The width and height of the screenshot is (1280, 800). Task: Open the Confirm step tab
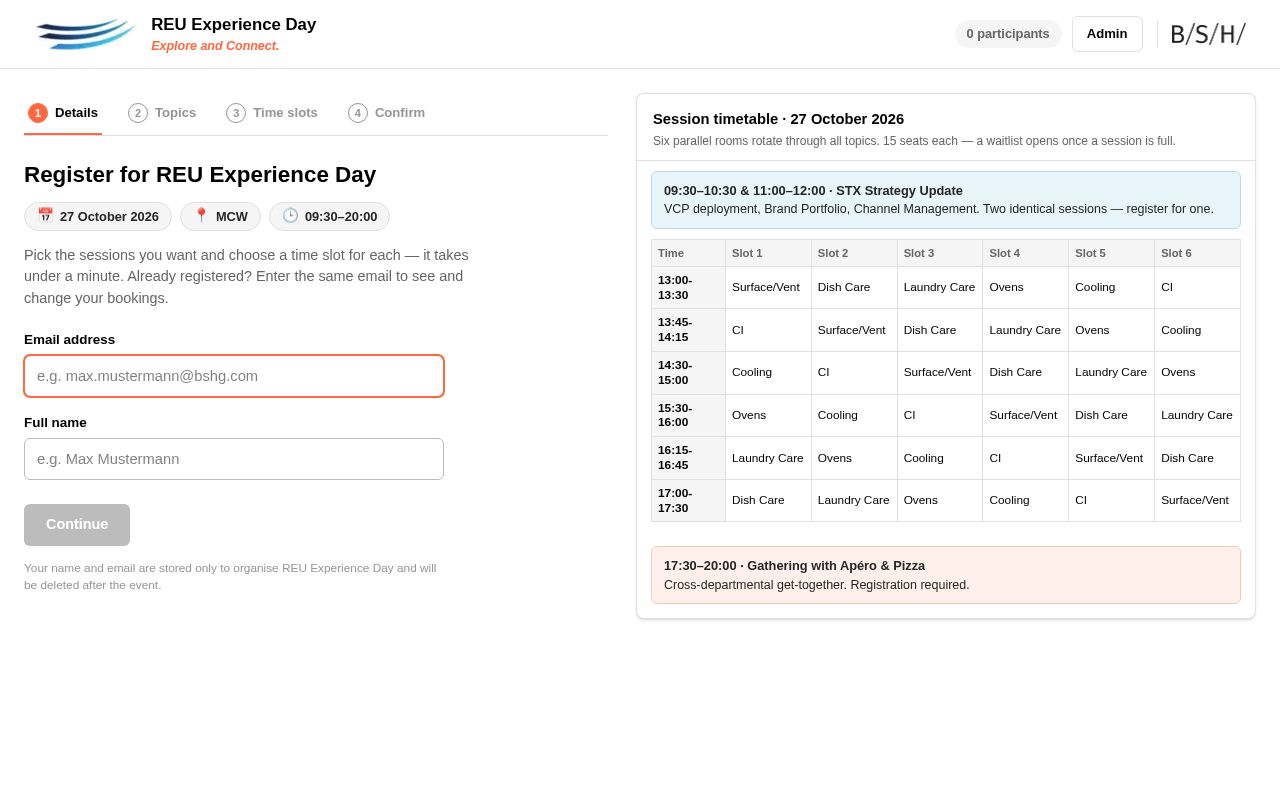(x=387, y=113)
